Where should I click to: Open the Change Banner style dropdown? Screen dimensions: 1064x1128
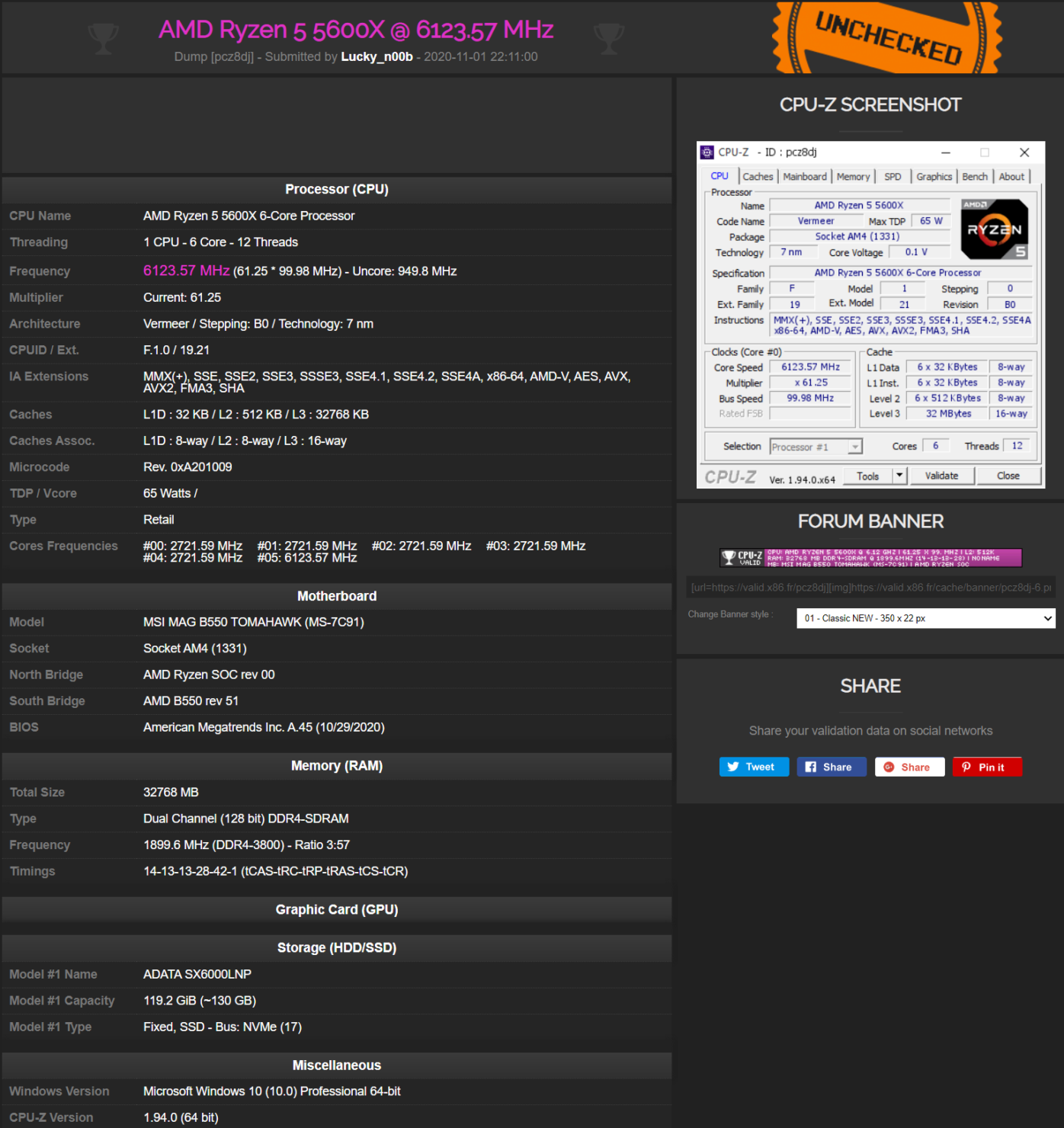point(926,618)
